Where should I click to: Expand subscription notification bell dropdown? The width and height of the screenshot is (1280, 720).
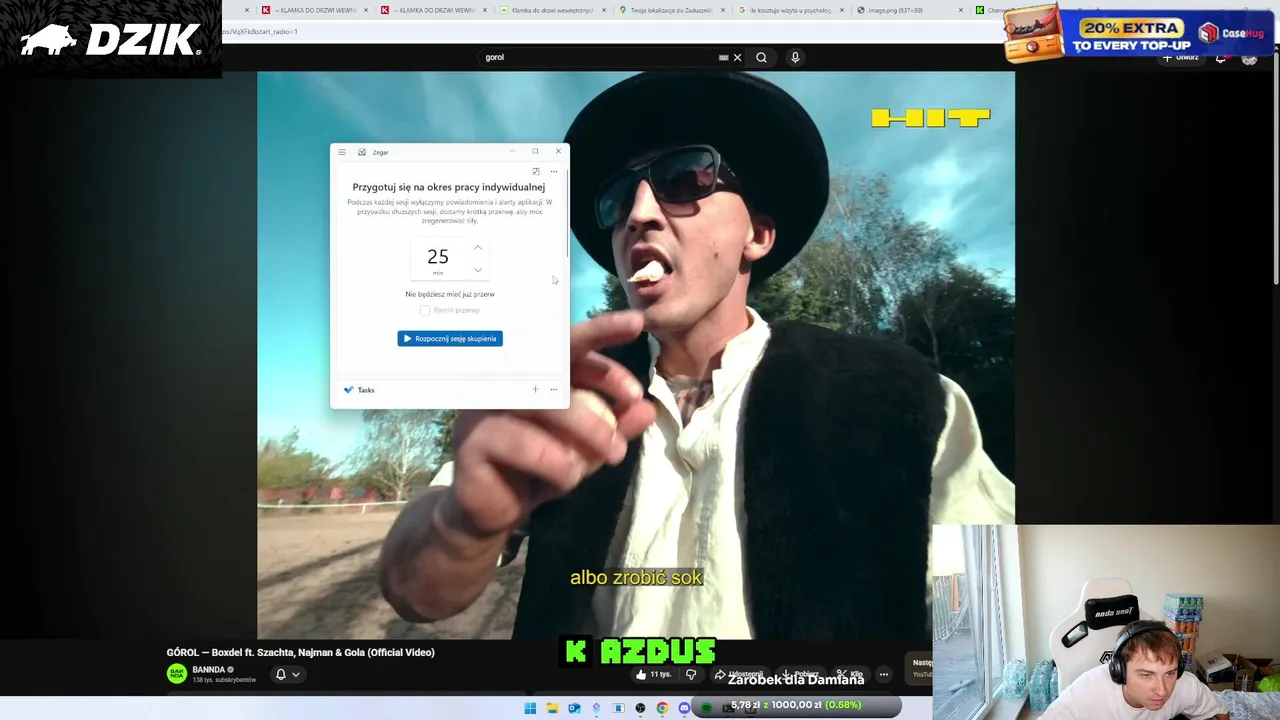click(x=287, y=674)
